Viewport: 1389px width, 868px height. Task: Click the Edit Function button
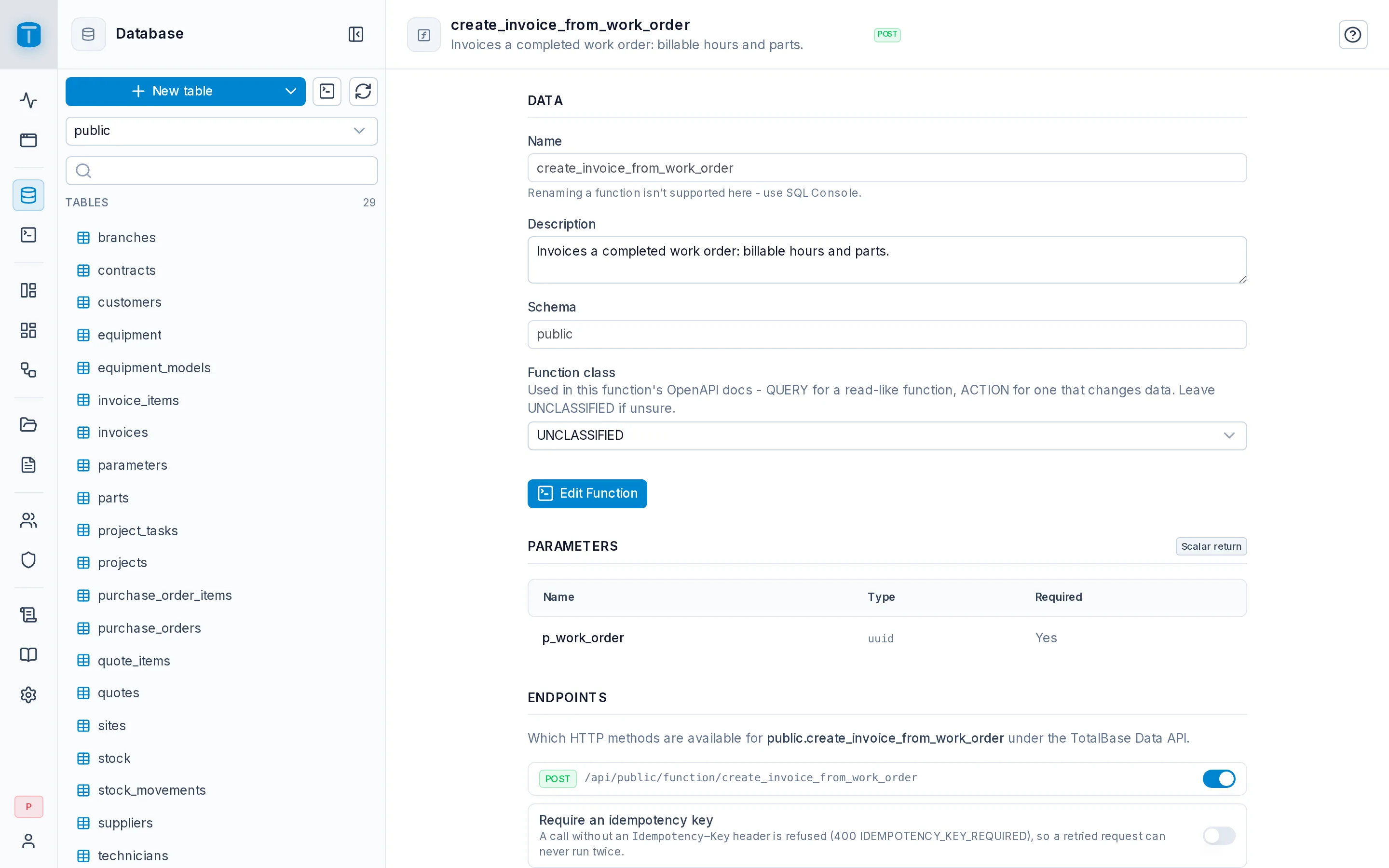[x=587, y=493]
